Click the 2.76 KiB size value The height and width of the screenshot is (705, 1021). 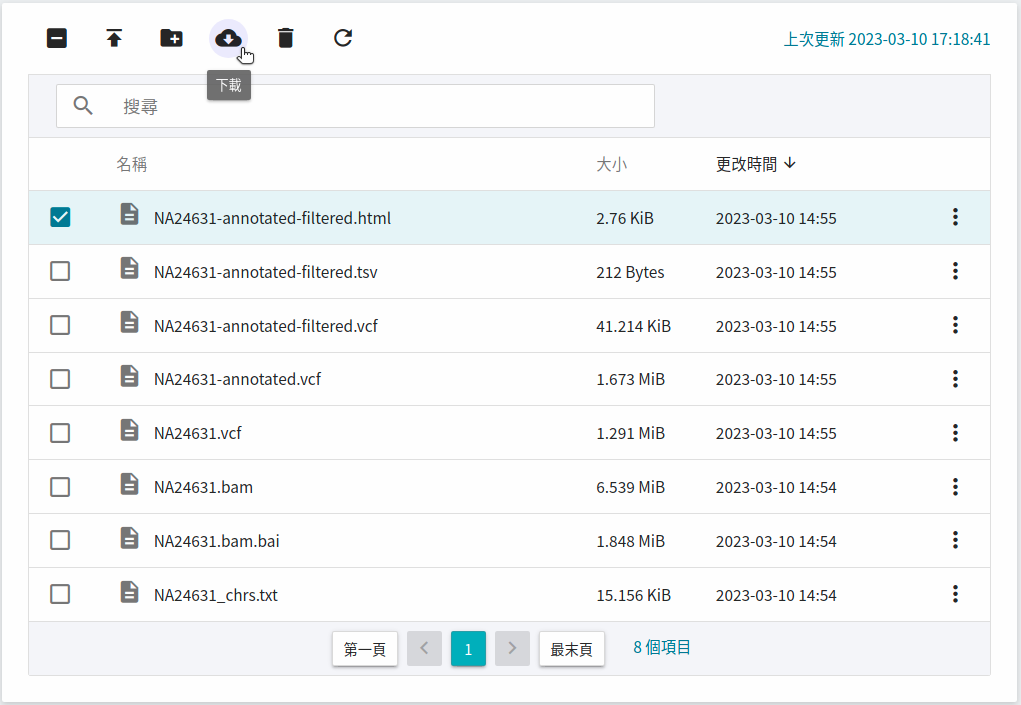tap(624, 218)
